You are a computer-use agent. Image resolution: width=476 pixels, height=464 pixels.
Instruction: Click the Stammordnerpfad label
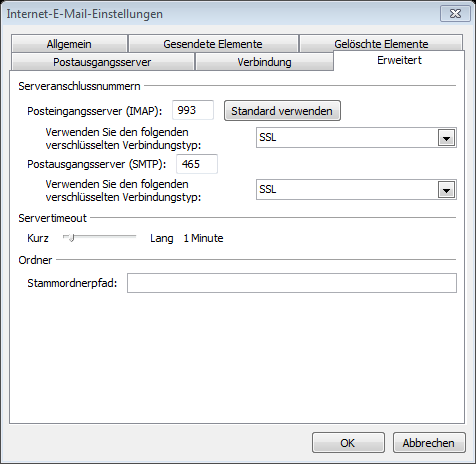pyautogui.click(x=72, y=283)
